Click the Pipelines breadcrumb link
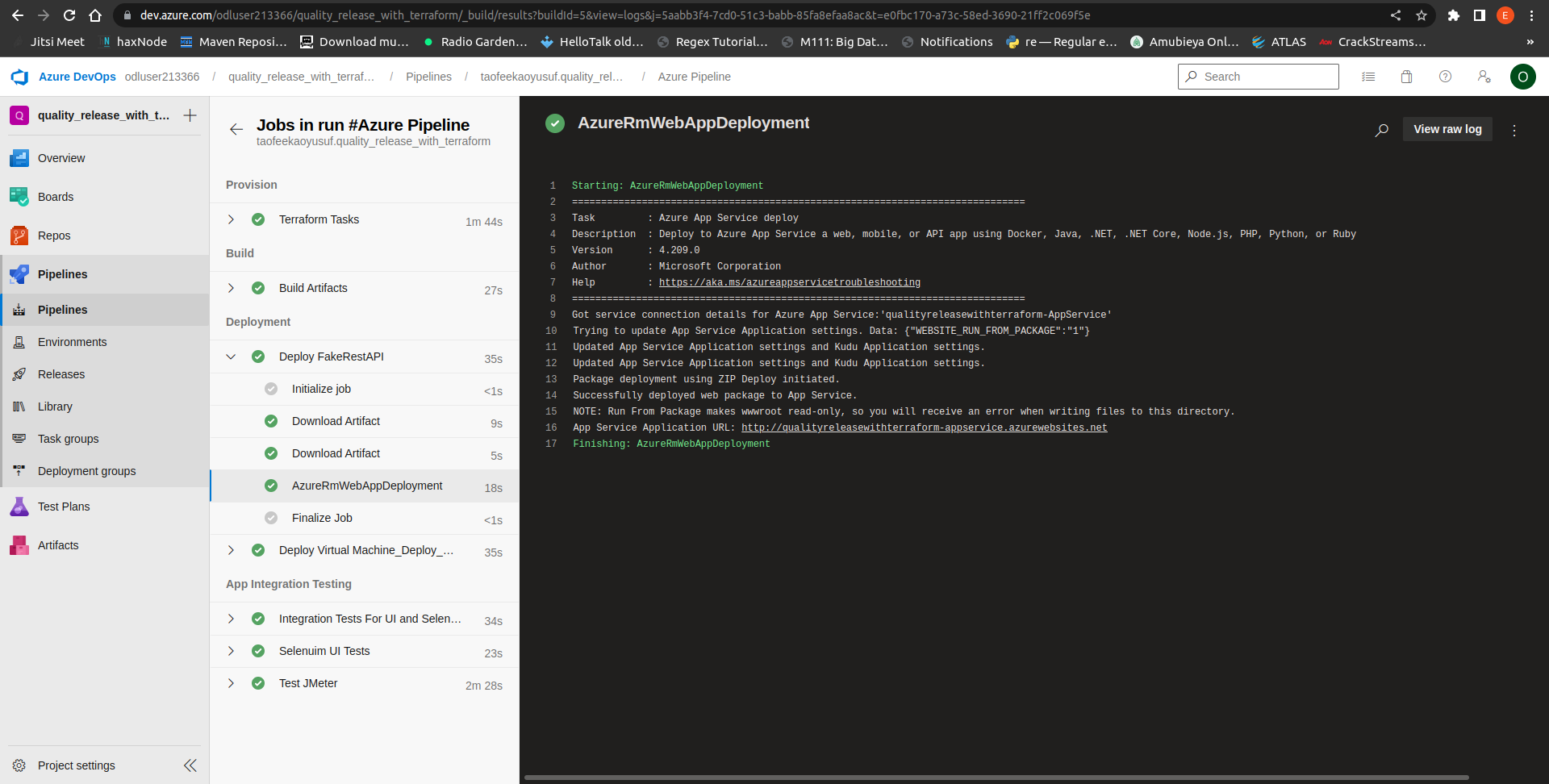Image resolution: width=1549 pixels, height=784 pixels. [428, 77]
